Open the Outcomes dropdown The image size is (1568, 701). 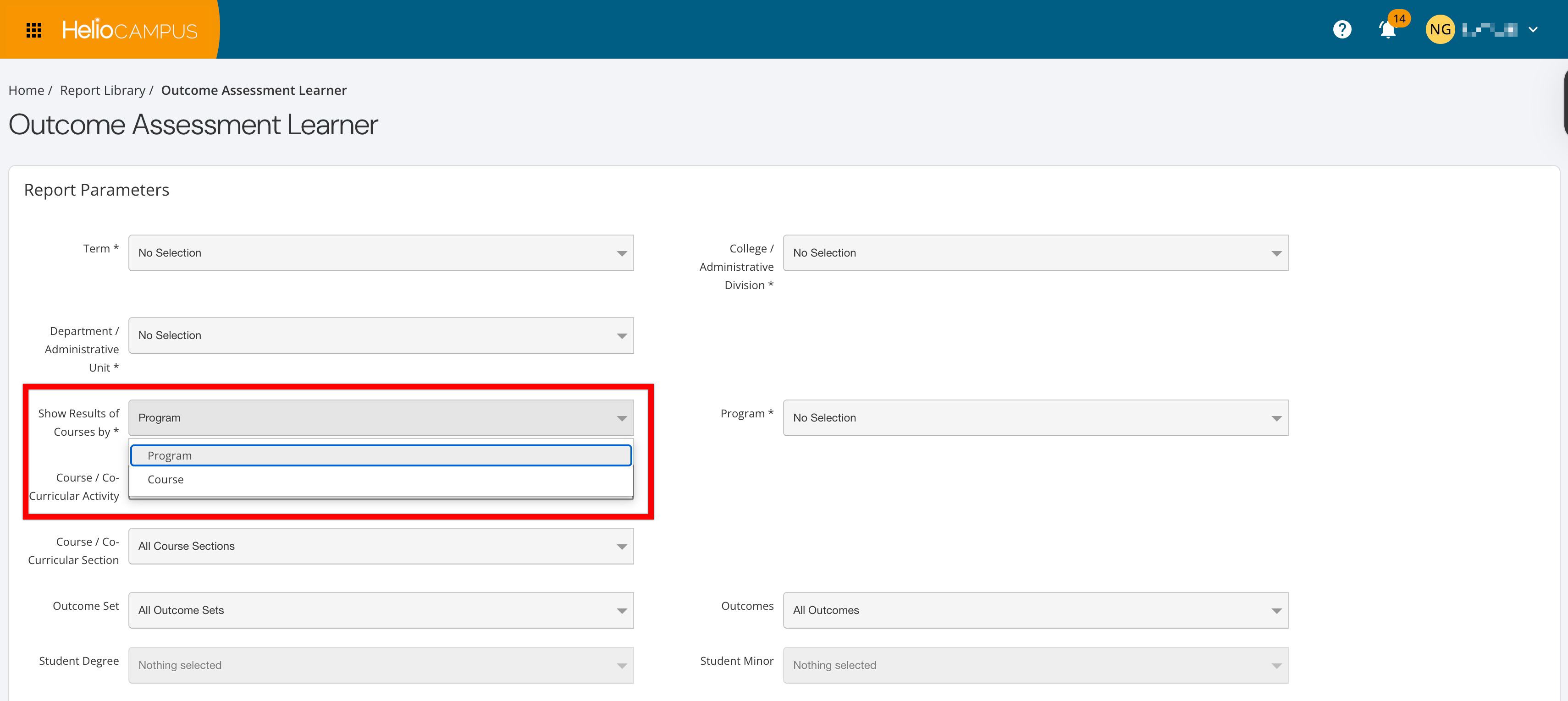point(1035,610)
